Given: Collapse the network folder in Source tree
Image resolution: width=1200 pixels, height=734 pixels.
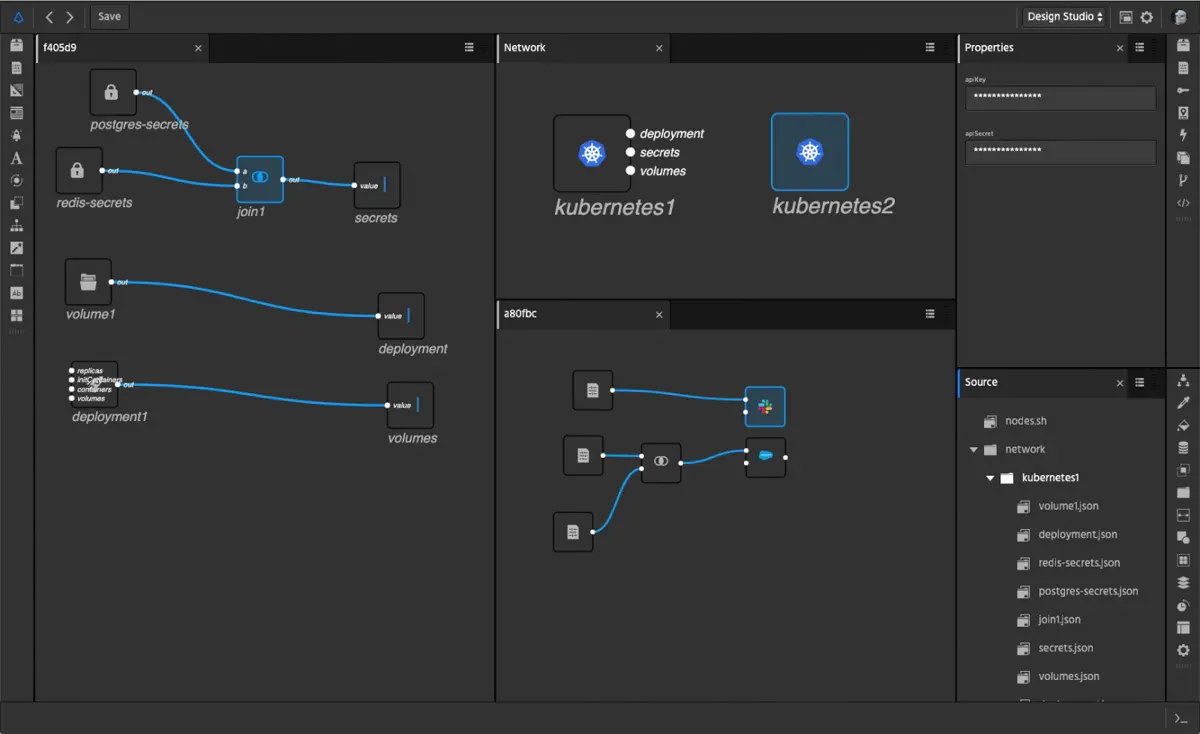Looking at the screenshot, I should point(973,450).
